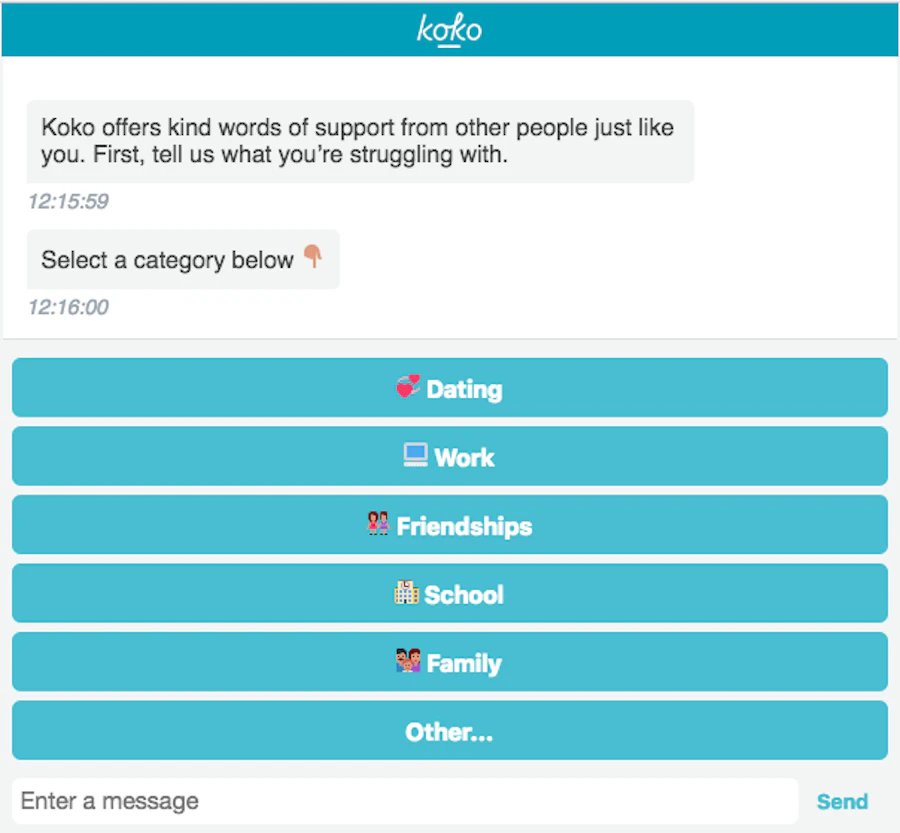
Task: Choose the Family category
Action: pos(450,661)
